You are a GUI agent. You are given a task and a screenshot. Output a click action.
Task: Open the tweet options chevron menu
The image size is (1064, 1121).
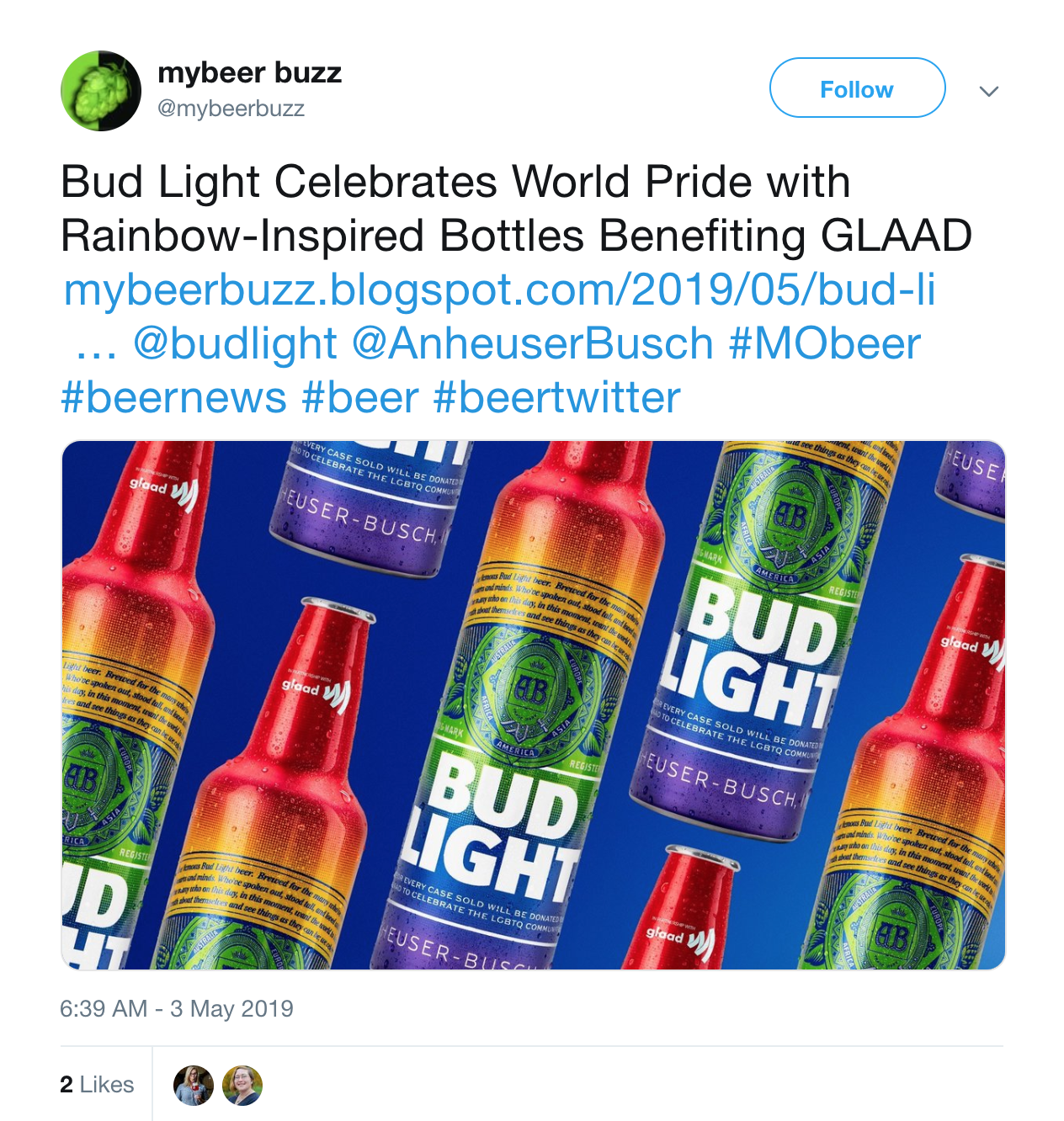[x=989, y=91]
